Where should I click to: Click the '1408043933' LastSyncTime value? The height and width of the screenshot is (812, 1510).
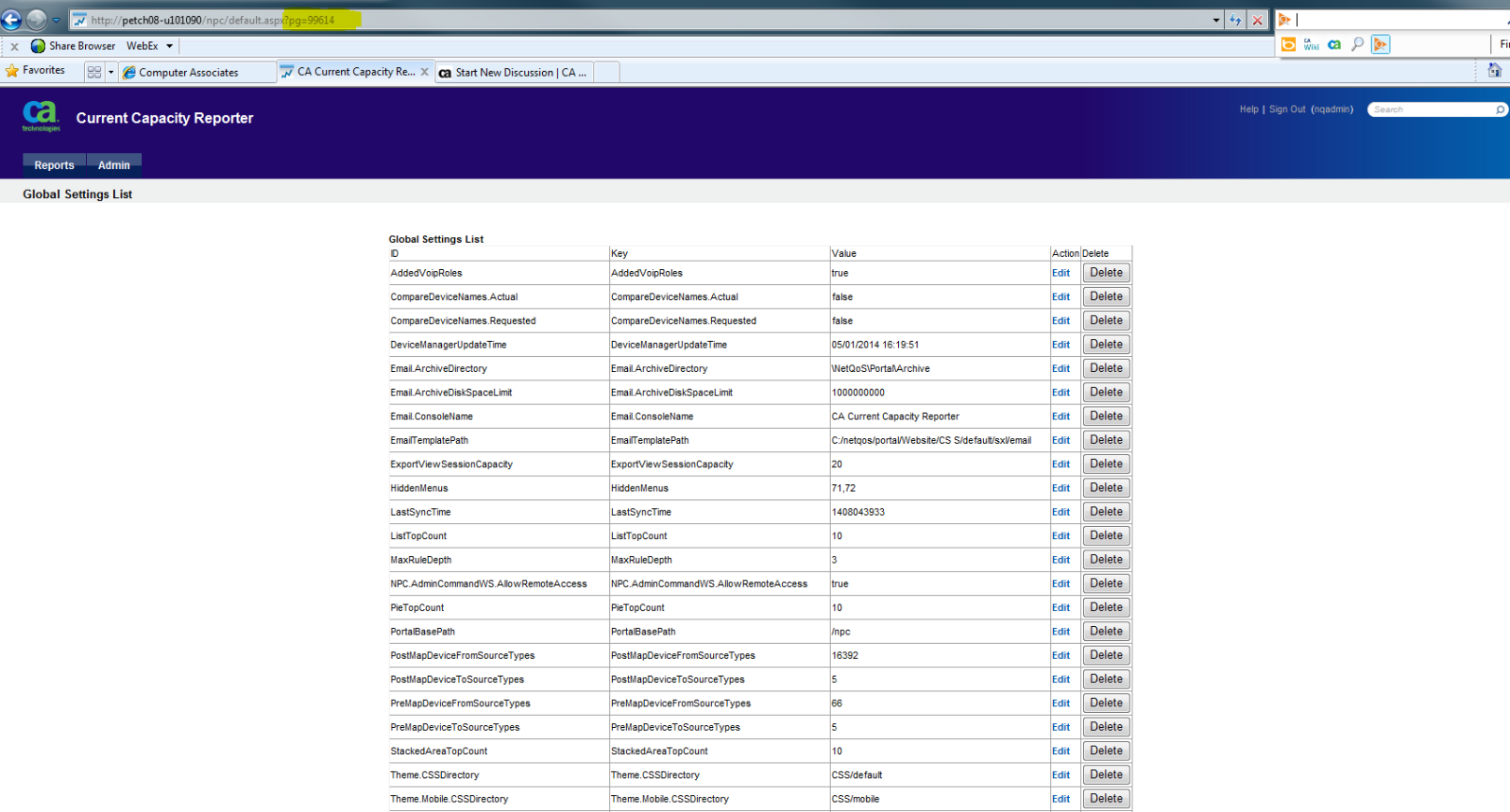(x=857, y=512)
